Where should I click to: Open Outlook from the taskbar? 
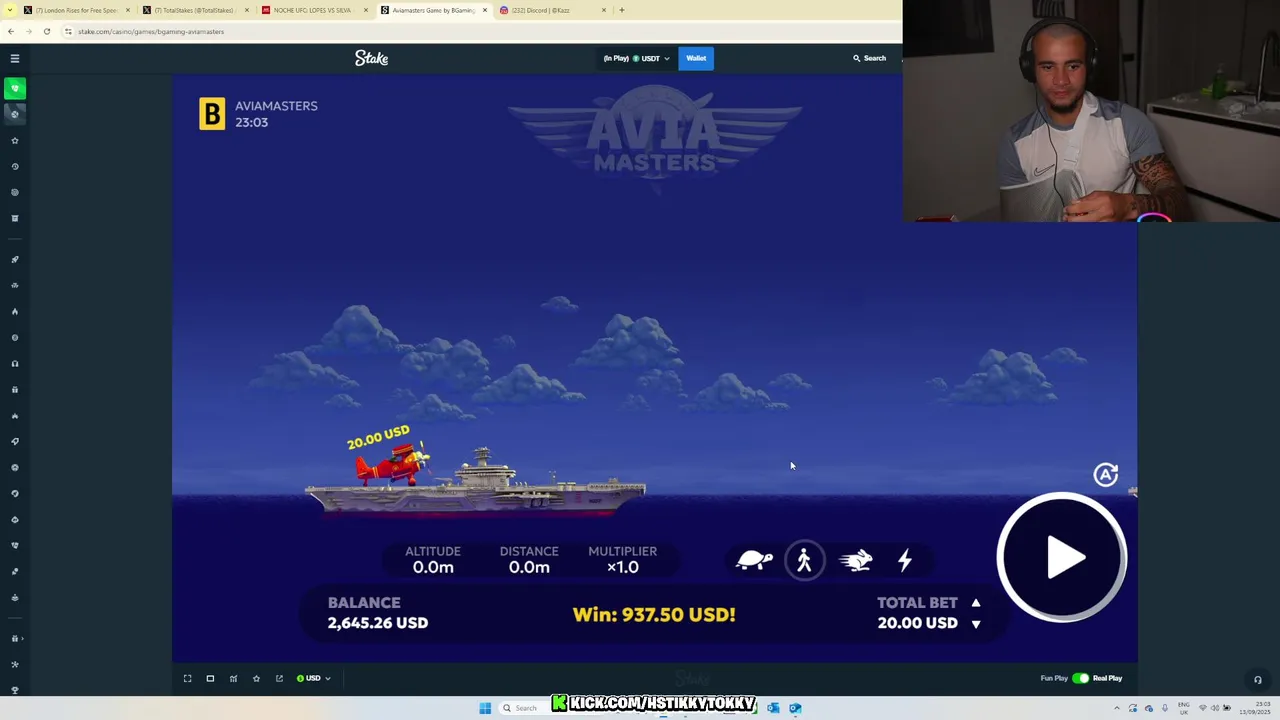(773, 708)
